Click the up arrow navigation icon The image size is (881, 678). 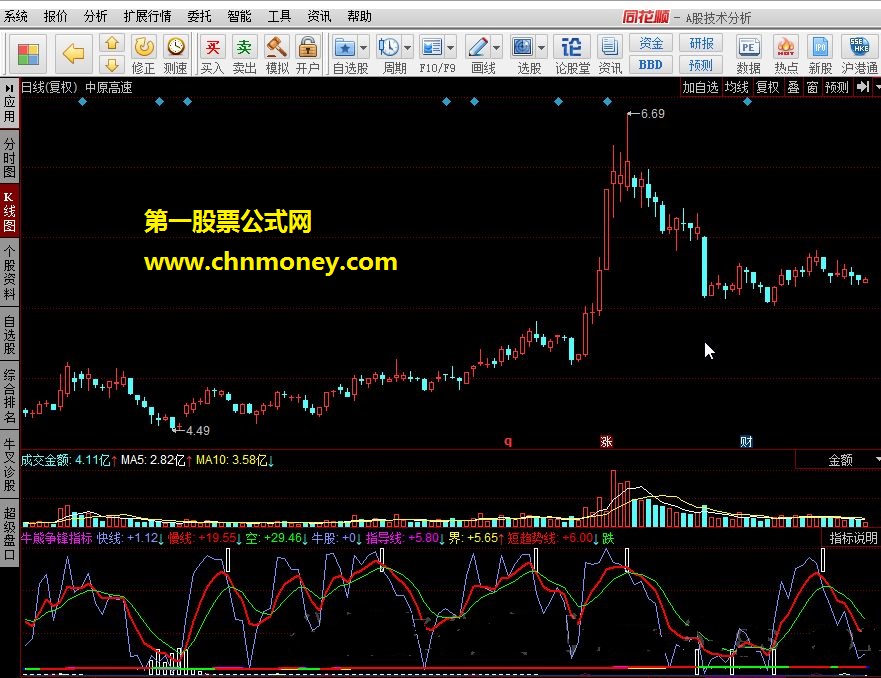(112, 43)
